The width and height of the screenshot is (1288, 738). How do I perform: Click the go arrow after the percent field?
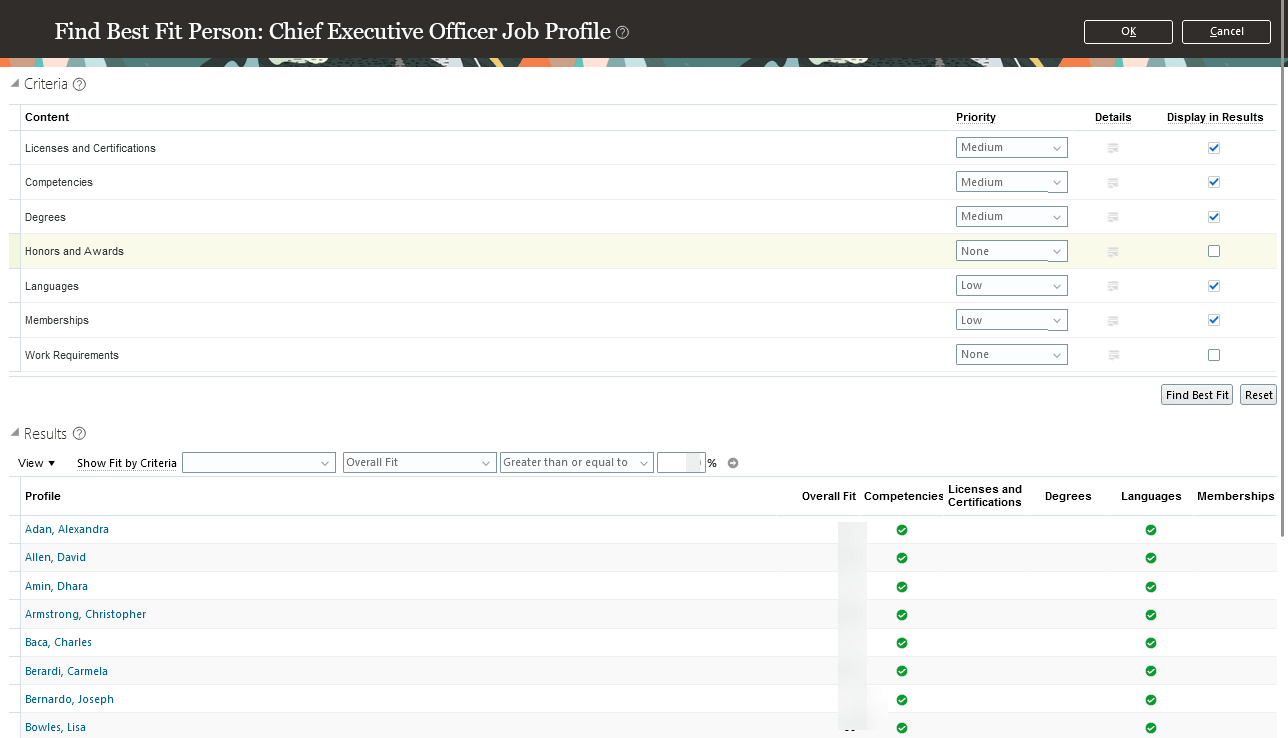pos(733,463)
